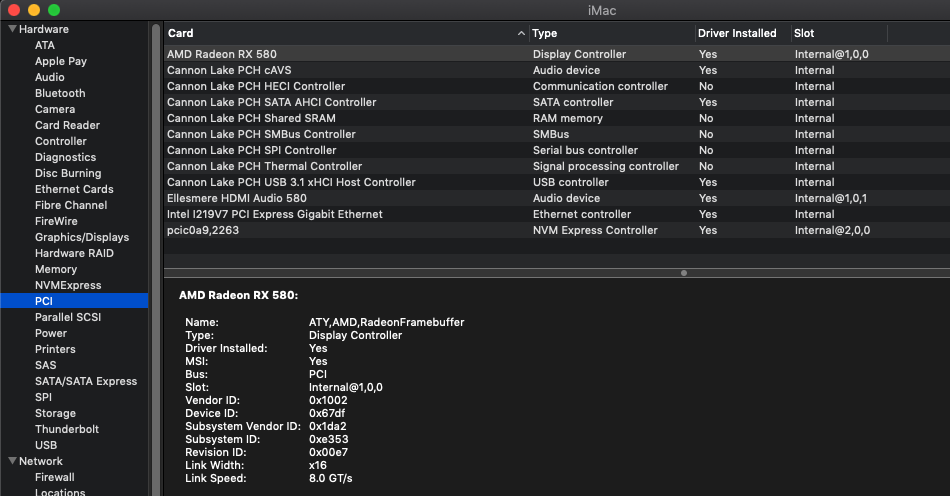Select Cannon Lake PCH SPI Controller row
Screen dimensions: 950x496
click(x=557, y=150)
